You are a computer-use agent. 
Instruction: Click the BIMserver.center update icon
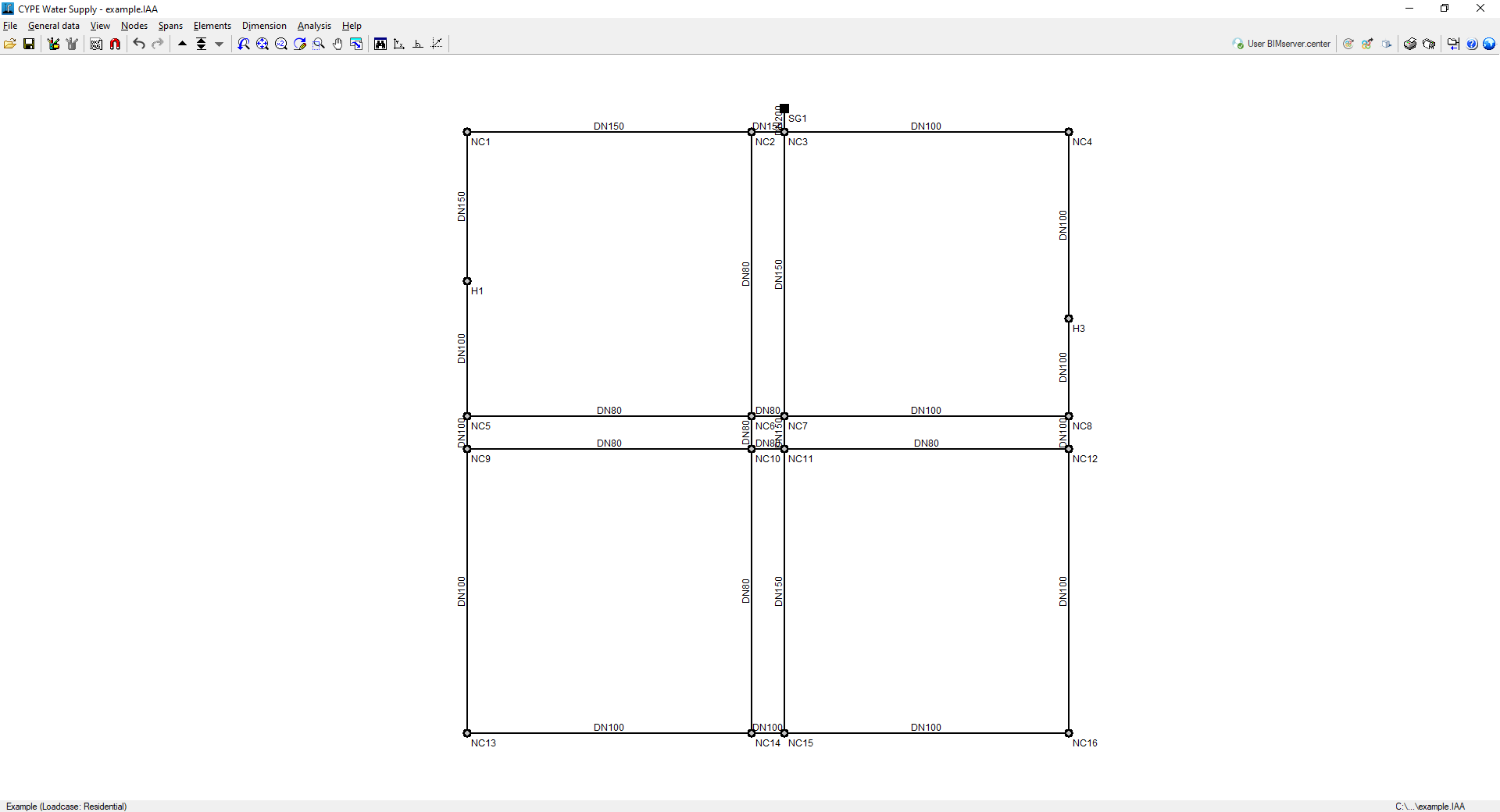[1348, 44]
